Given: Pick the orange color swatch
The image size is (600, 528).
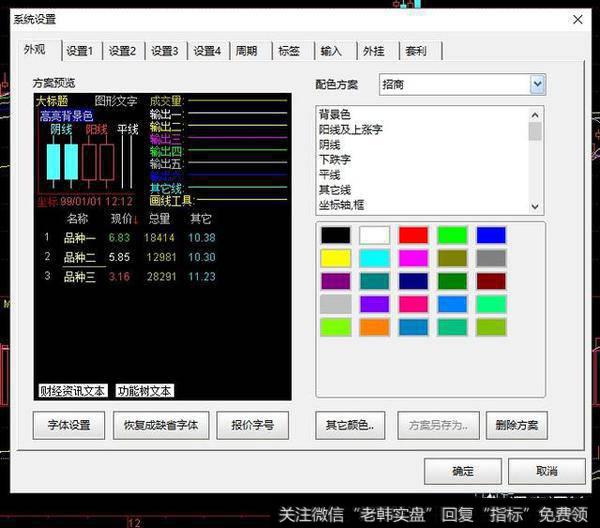Looking at the screenshot, I should (374, 328).
